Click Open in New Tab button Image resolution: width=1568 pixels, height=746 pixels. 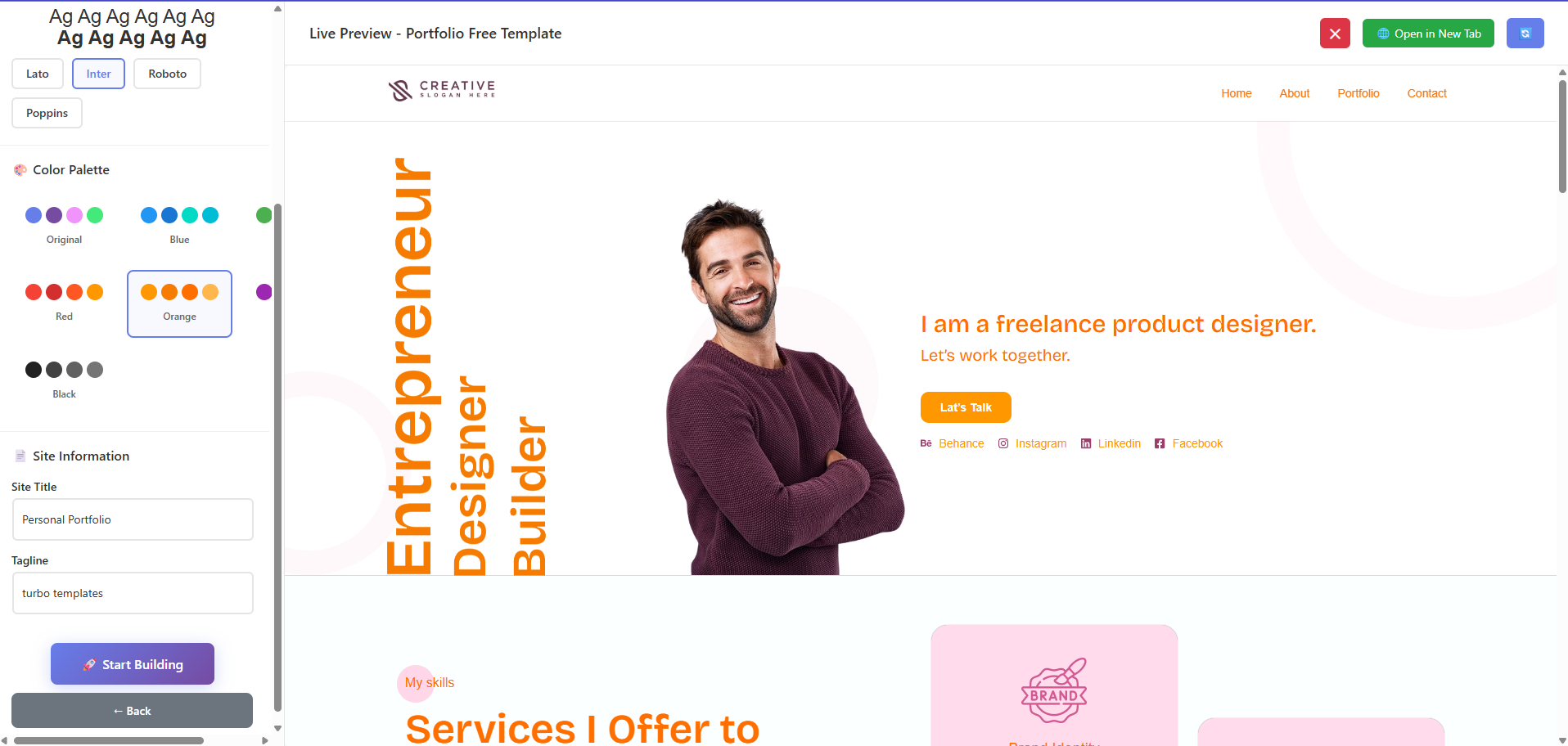1428,34
